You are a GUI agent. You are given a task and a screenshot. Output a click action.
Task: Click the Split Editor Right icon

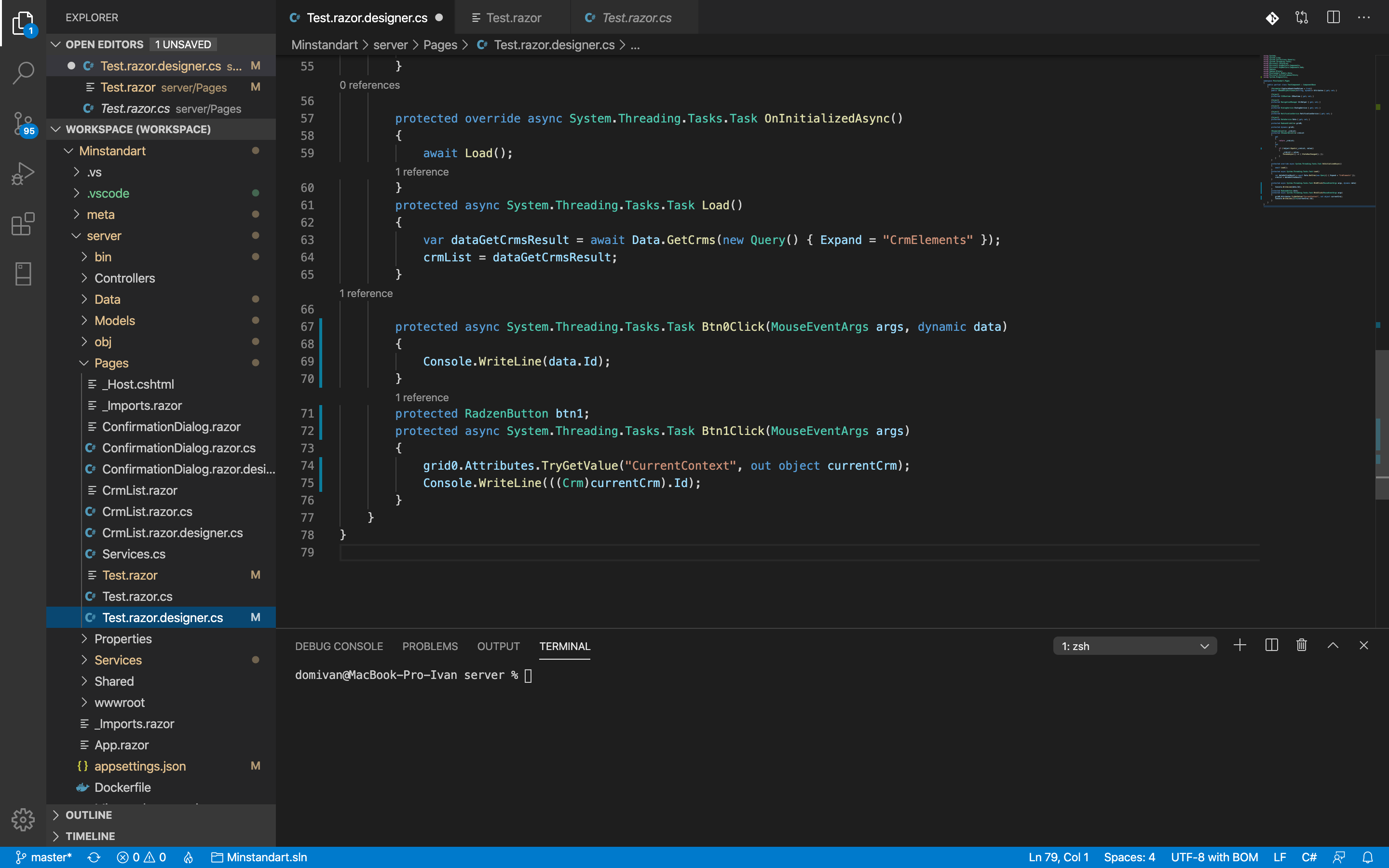point(1333,18)
